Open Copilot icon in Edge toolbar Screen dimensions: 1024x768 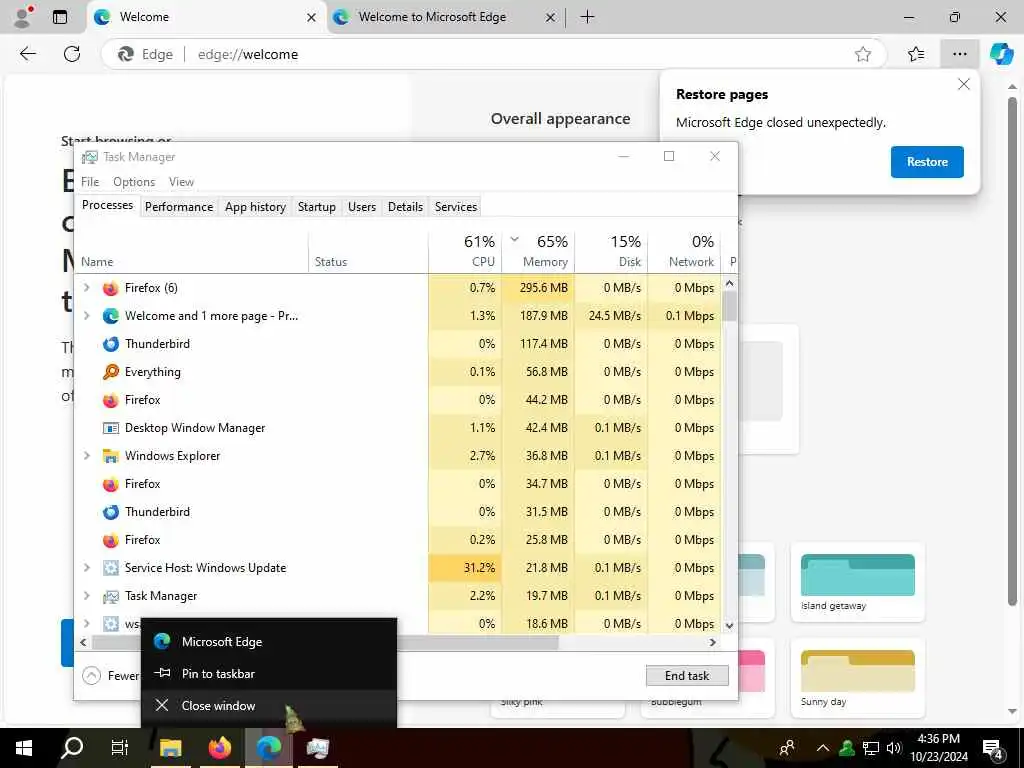tap(1001, 54)
